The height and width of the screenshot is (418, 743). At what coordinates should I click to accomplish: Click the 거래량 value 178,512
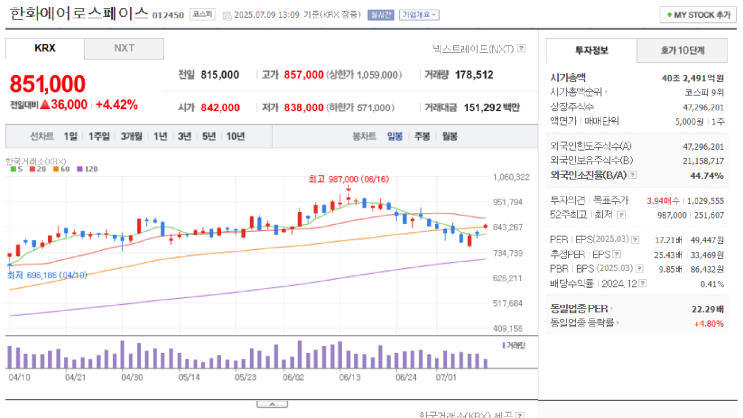click(x=474, y=75)
